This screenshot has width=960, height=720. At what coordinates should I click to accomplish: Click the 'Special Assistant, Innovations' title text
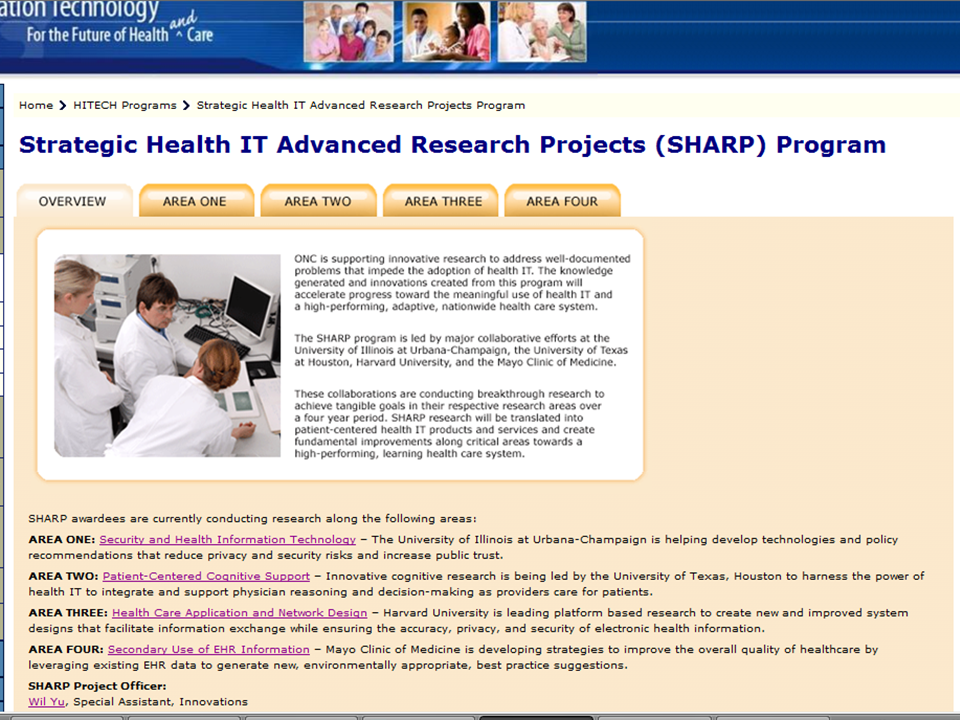(x=160, y=702)
